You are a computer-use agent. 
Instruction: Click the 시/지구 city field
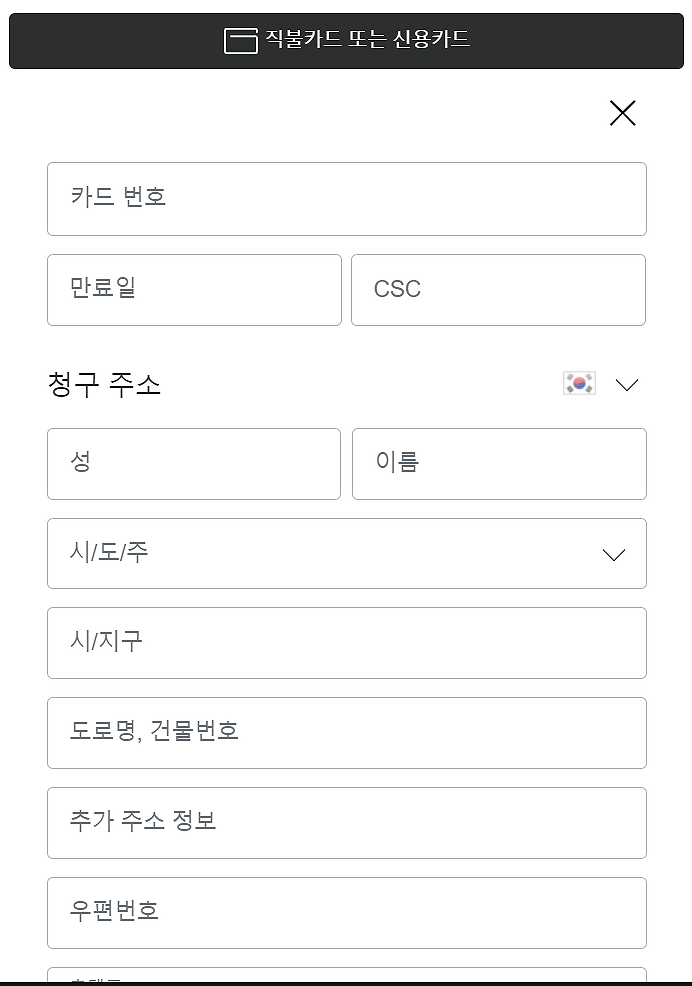(x=347, y=643)
